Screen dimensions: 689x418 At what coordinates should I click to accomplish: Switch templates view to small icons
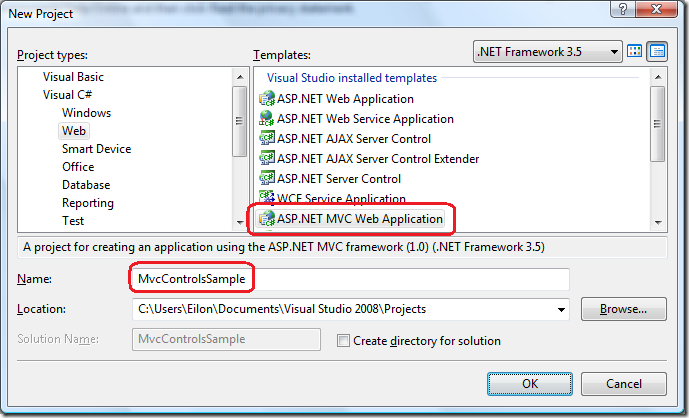point(657,51)
